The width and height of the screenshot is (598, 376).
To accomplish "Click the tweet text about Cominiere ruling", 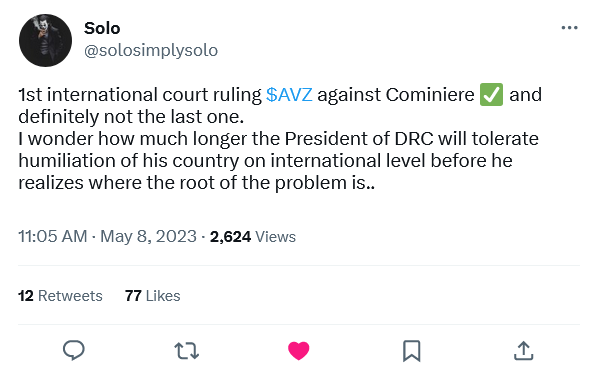I will click(x=280, y=138).
